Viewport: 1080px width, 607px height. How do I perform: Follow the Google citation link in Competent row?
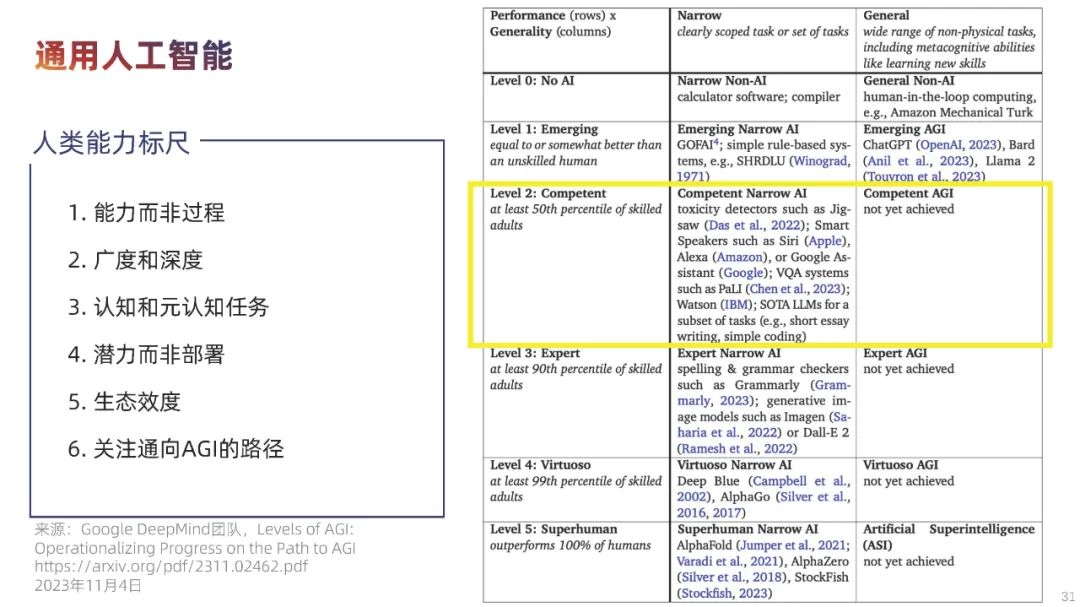tap(744, 272)
